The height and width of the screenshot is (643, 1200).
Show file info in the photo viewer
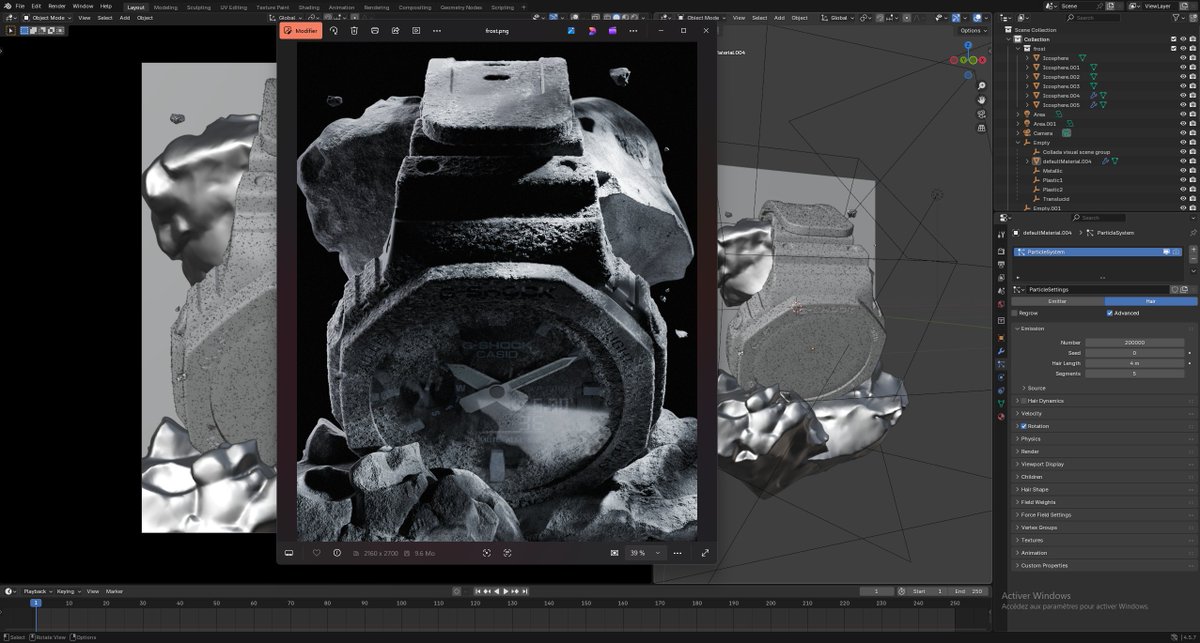337,552
